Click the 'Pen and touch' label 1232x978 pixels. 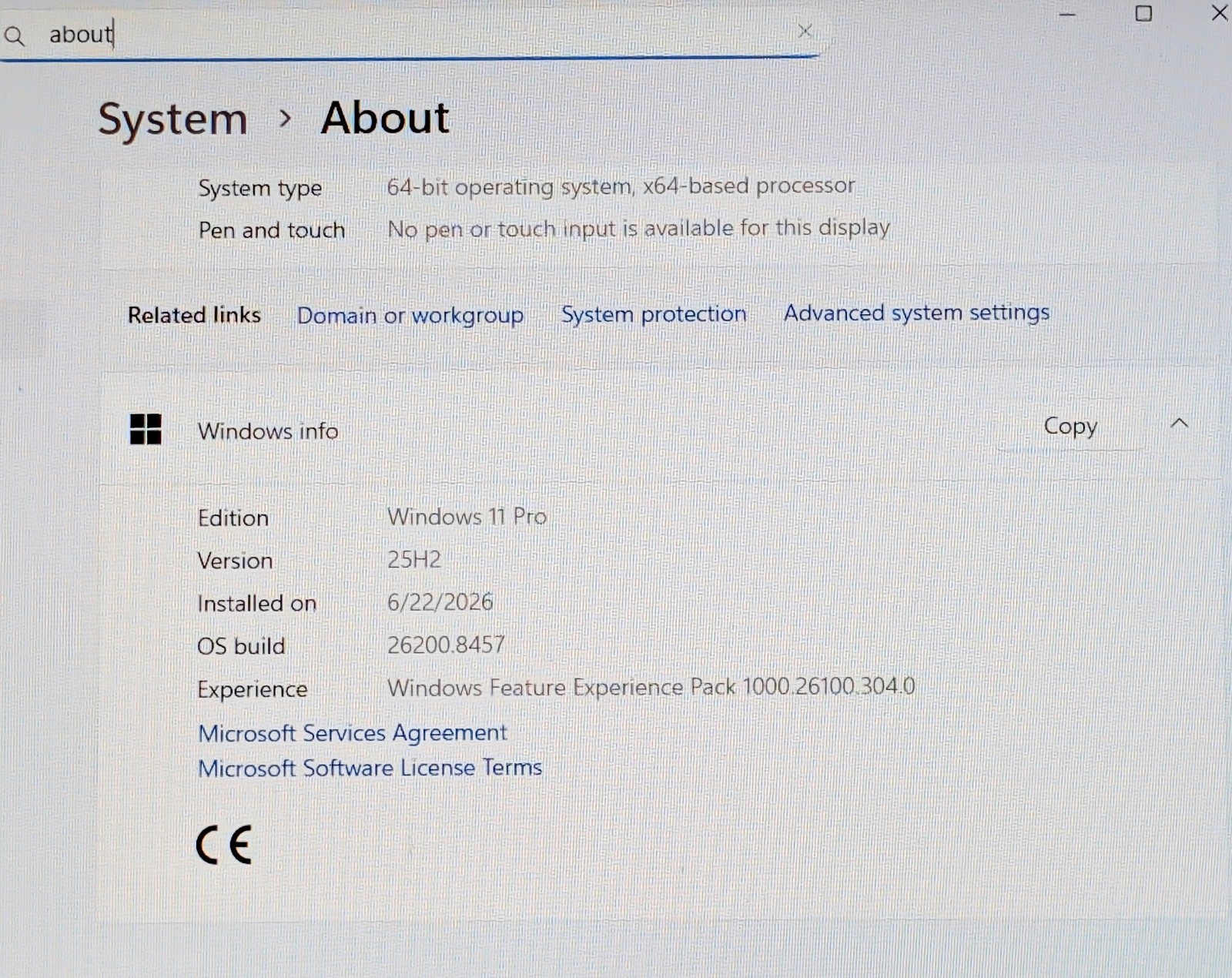271,230
